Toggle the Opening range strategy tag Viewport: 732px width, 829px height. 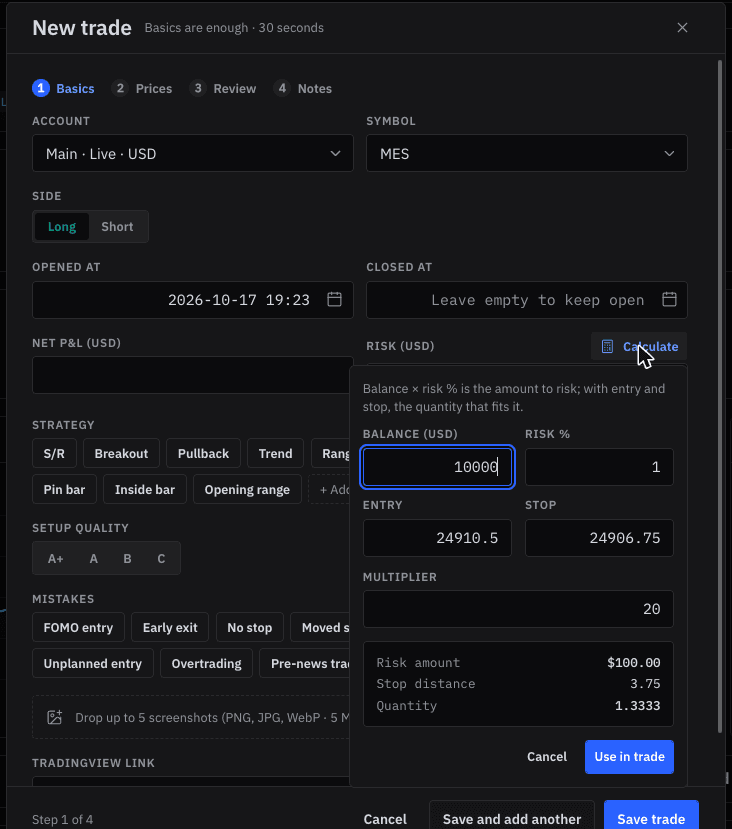tap(247, 490)
